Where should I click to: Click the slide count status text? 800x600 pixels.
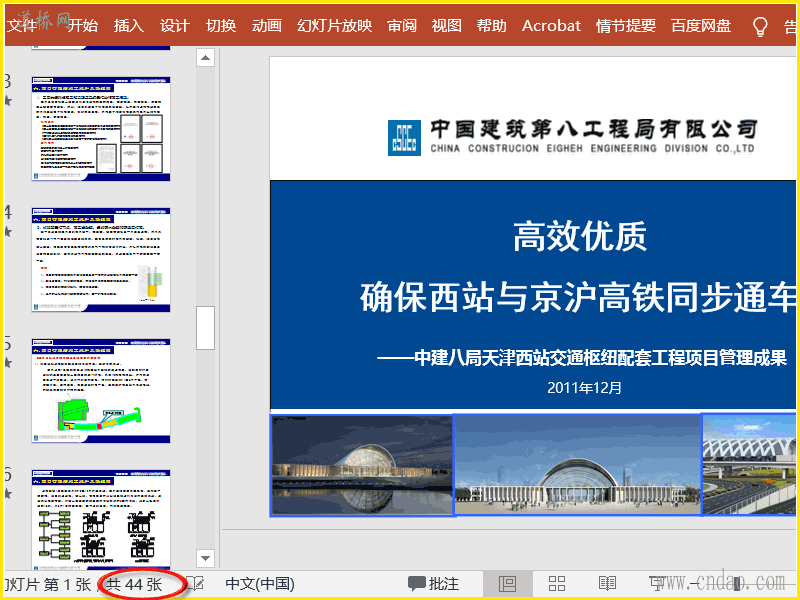coord(135,584)
